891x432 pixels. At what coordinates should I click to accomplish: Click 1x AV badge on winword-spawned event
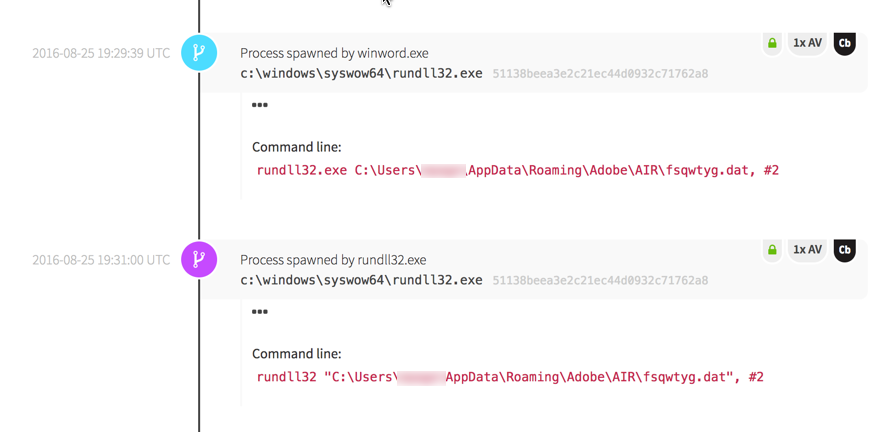807,43
